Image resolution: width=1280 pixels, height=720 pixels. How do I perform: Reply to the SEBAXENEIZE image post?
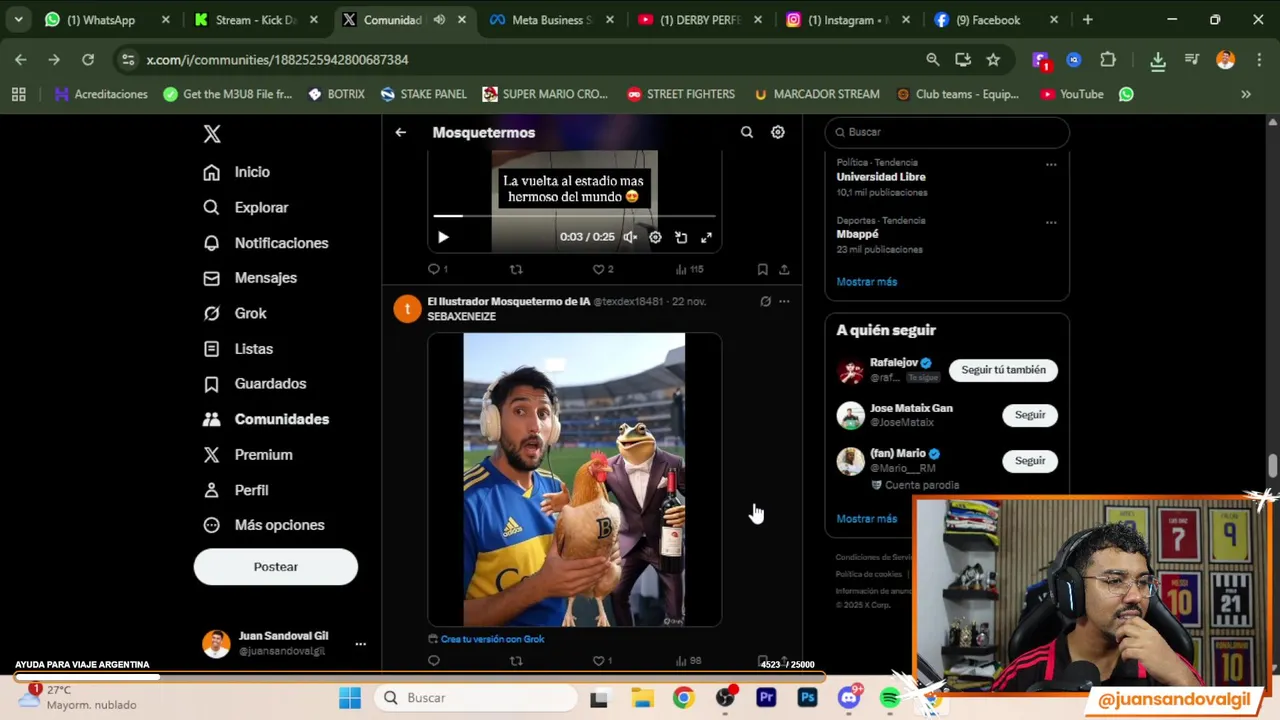pyautogui.click(x=433, y=661)
